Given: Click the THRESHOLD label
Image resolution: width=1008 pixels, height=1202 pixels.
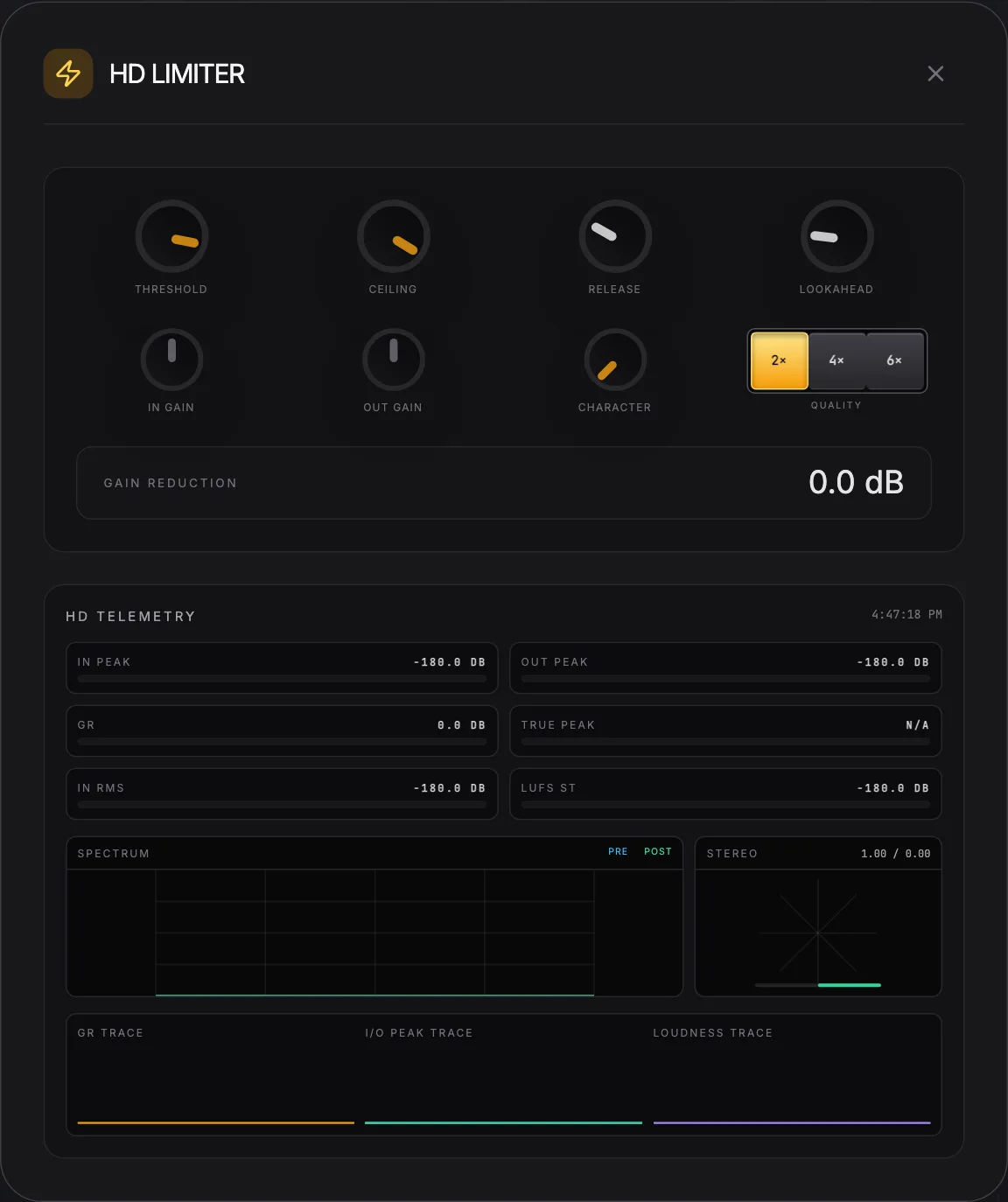Looking at the screenshot, I should tap(171, 290).
